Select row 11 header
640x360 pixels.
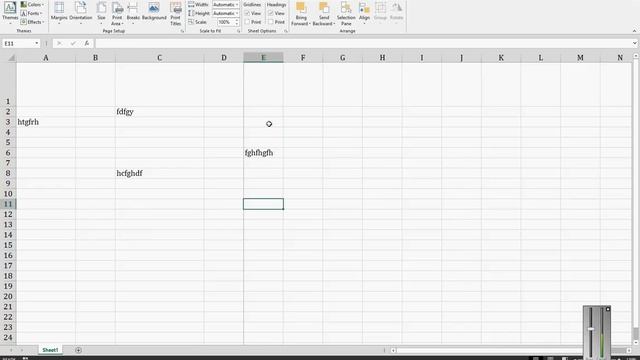point(8,204)
